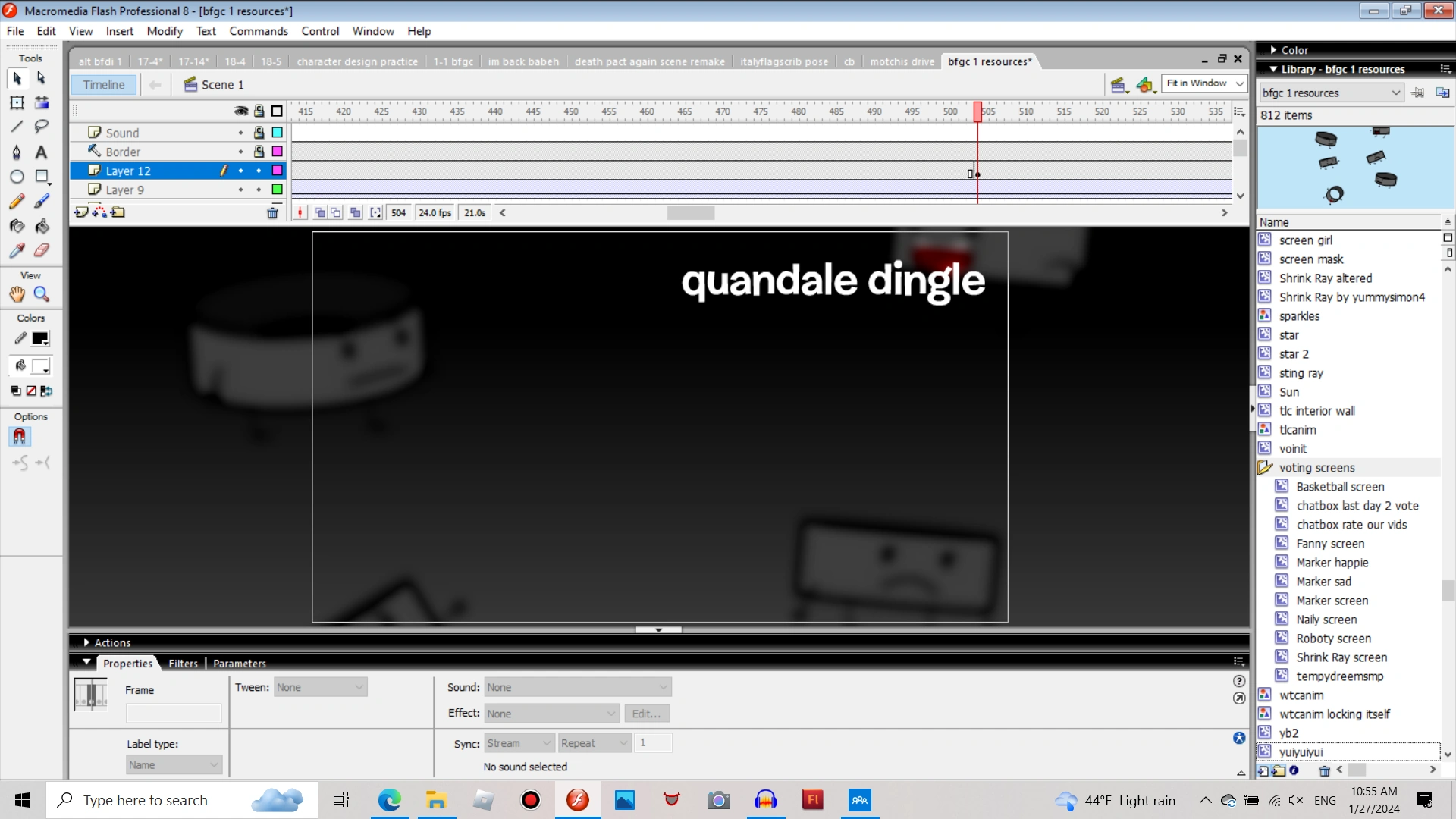Screen dimensions: 1456x819
Task: Select the Paint Bucket tool
Action: click(x=42, y=226)
